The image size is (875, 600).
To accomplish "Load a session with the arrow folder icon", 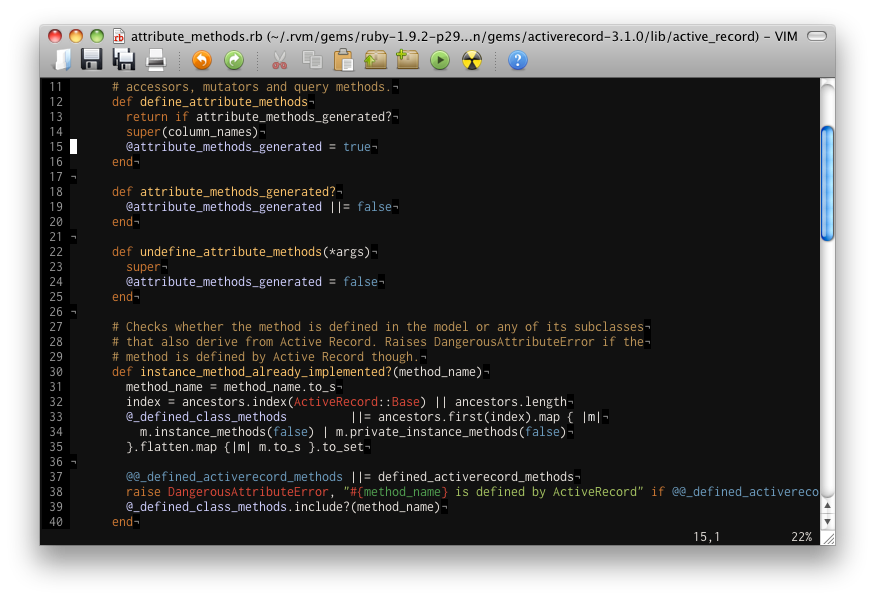I will tap(376, 60).
